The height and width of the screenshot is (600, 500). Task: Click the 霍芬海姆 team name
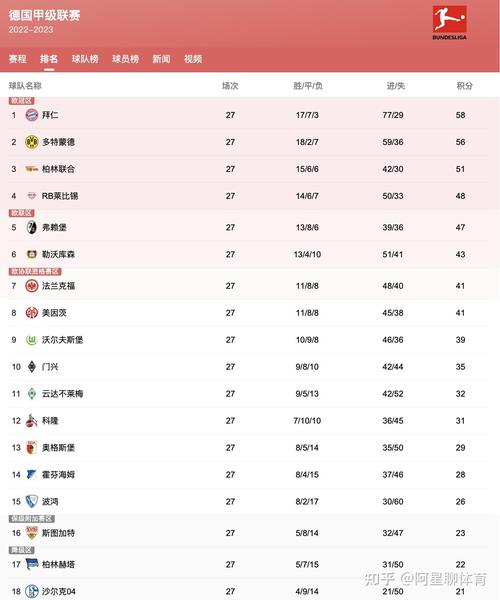tap(59, 474)
